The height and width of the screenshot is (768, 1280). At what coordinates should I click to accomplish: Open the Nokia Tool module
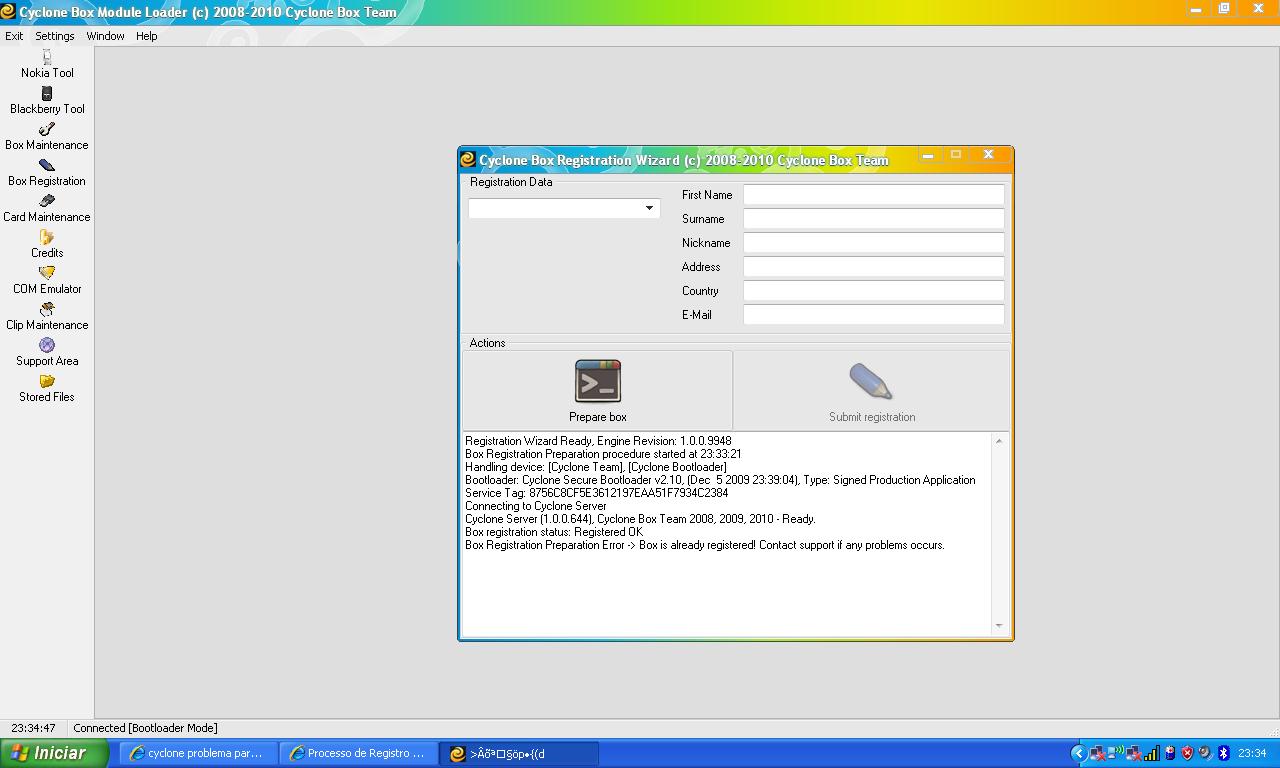(47, 65)
